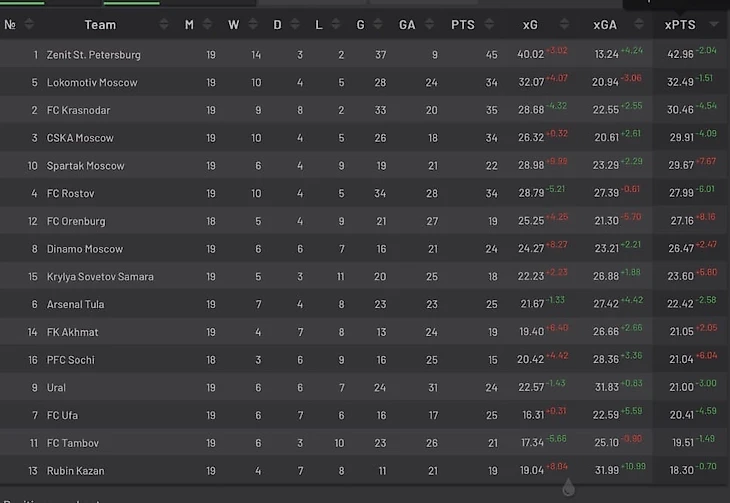Sort by matches played (M) arrows

coord(207,24)
